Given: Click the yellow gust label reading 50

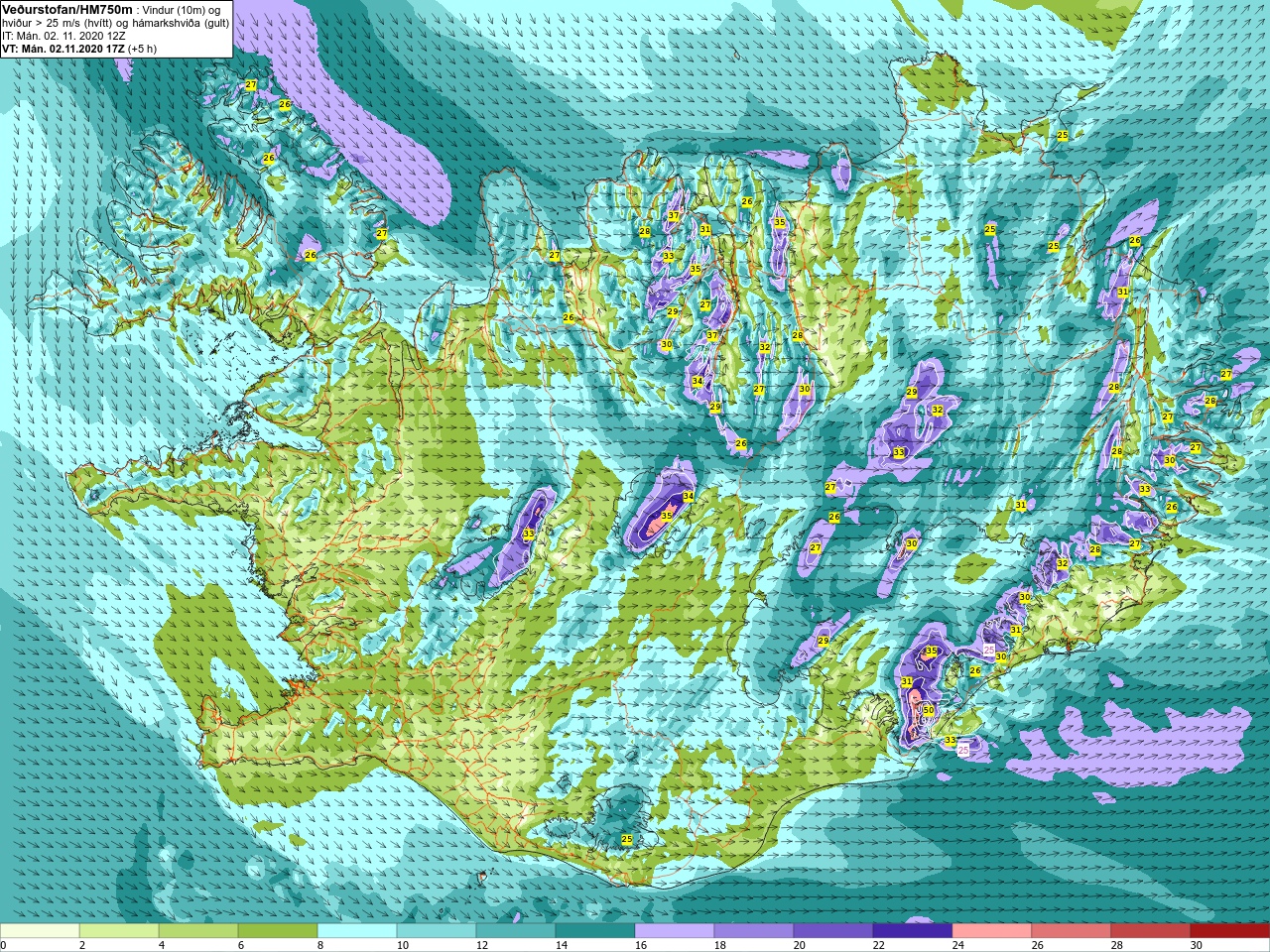Looking at the screenshot, I should click(x=929, y=710).
